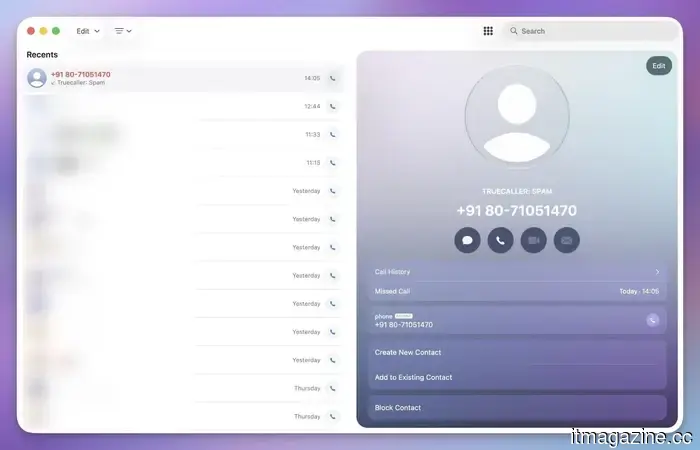700x450 pixels.
Task: Open the filter calls dropdown
Action: point(123,31)
